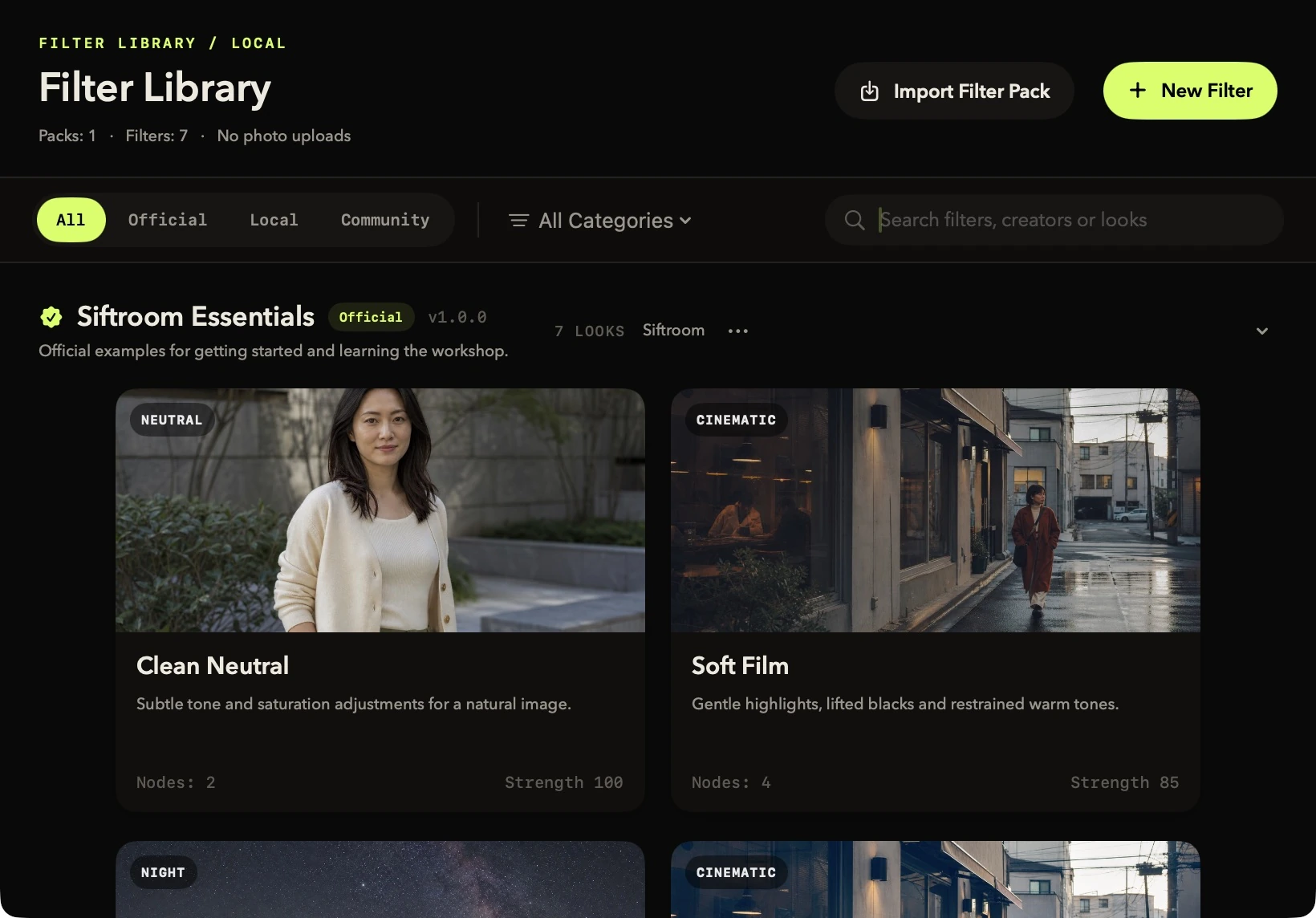This screenshot has height=918, width=1316.
Task: Click the Clean Neutral description text
Action: 354,704
